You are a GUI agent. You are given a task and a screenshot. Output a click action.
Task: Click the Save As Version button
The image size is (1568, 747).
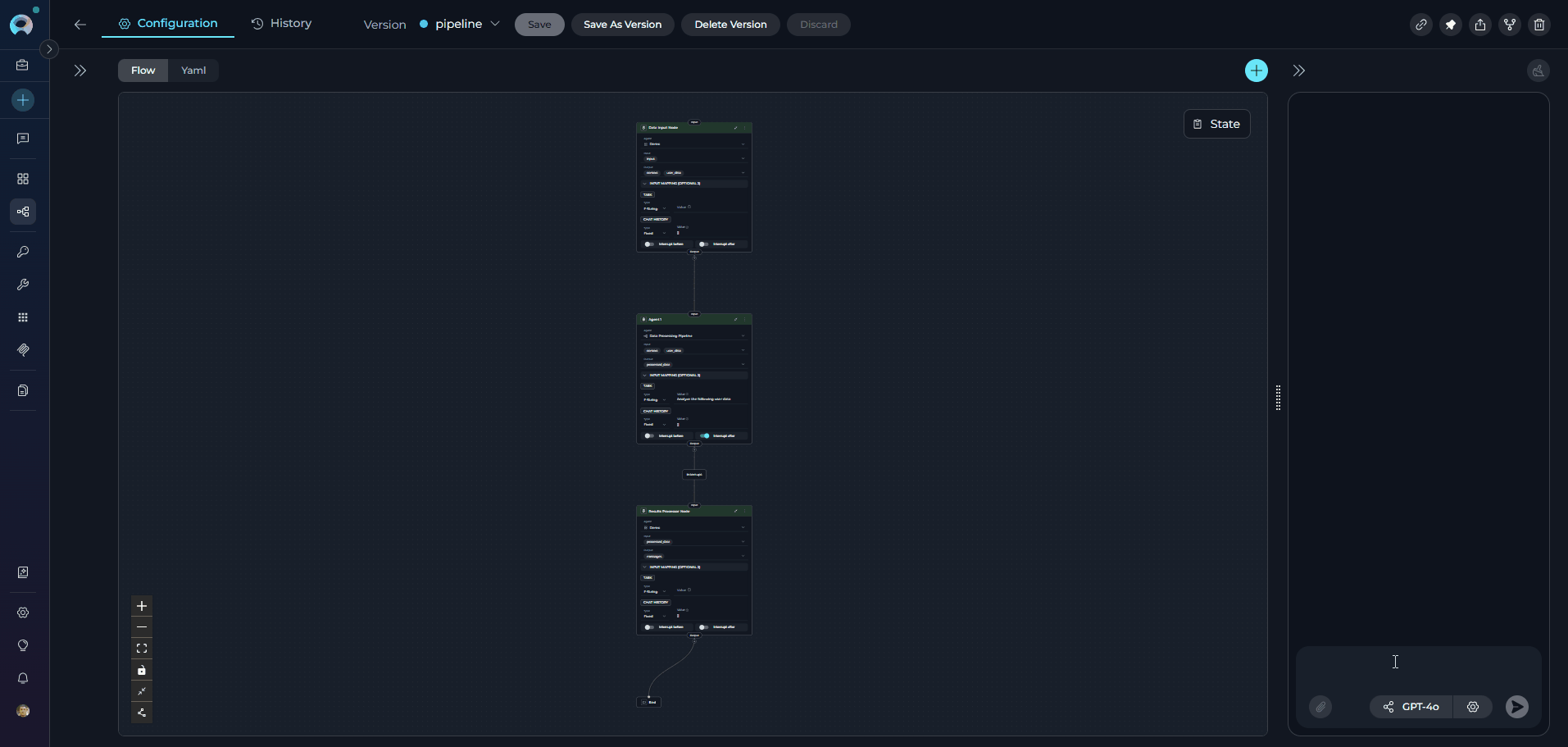[x=622, y=25]
